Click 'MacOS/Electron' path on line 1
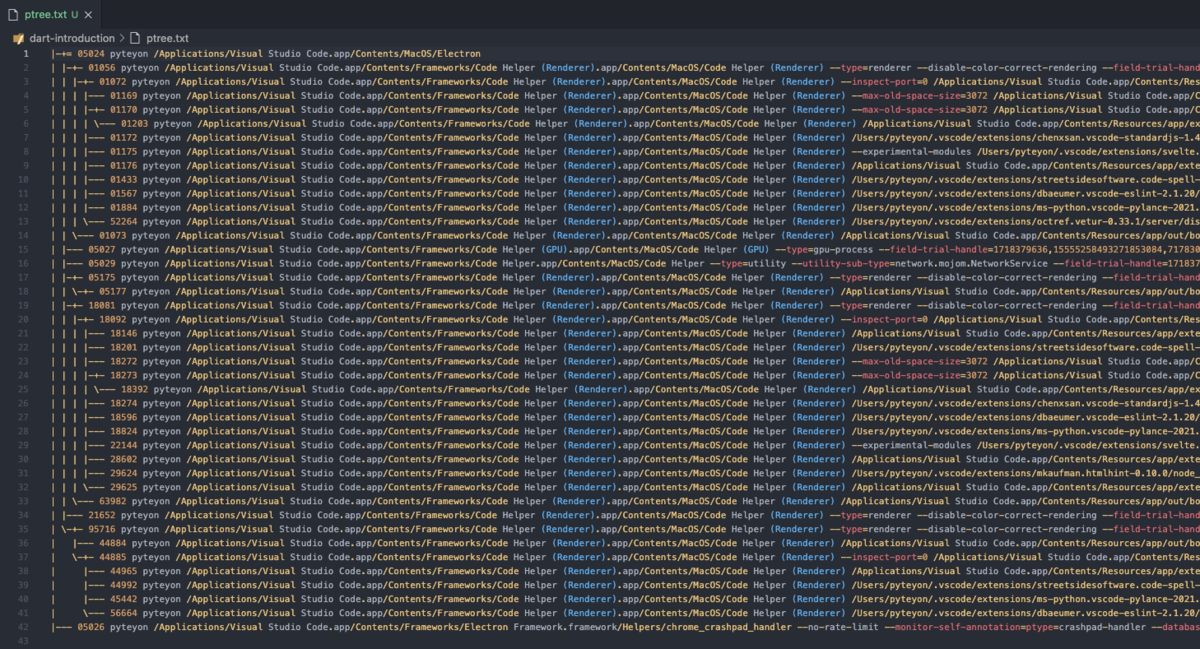This screenshot has width=1200, height=649. (x=442, y=53)
